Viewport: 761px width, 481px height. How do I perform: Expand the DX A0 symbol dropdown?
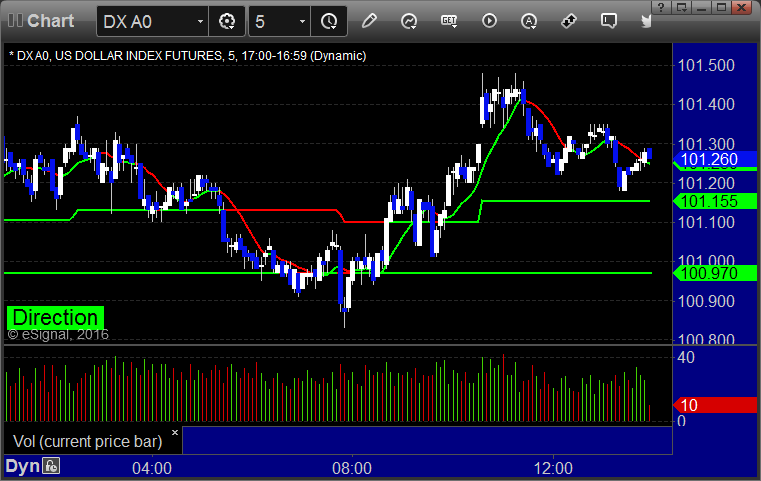[x=200, y=21]
